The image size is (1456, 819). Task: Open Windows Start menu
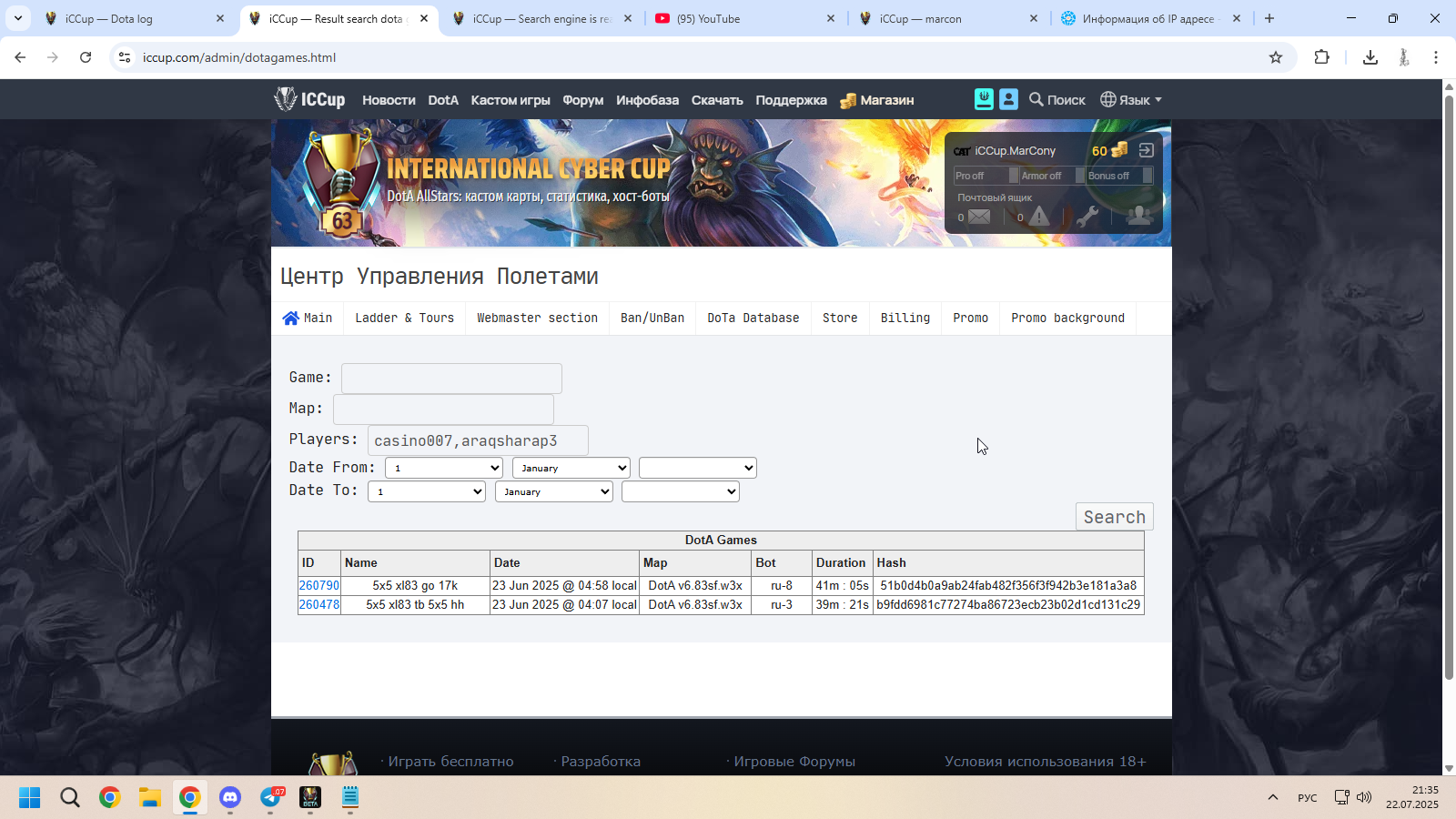point(29,797)
